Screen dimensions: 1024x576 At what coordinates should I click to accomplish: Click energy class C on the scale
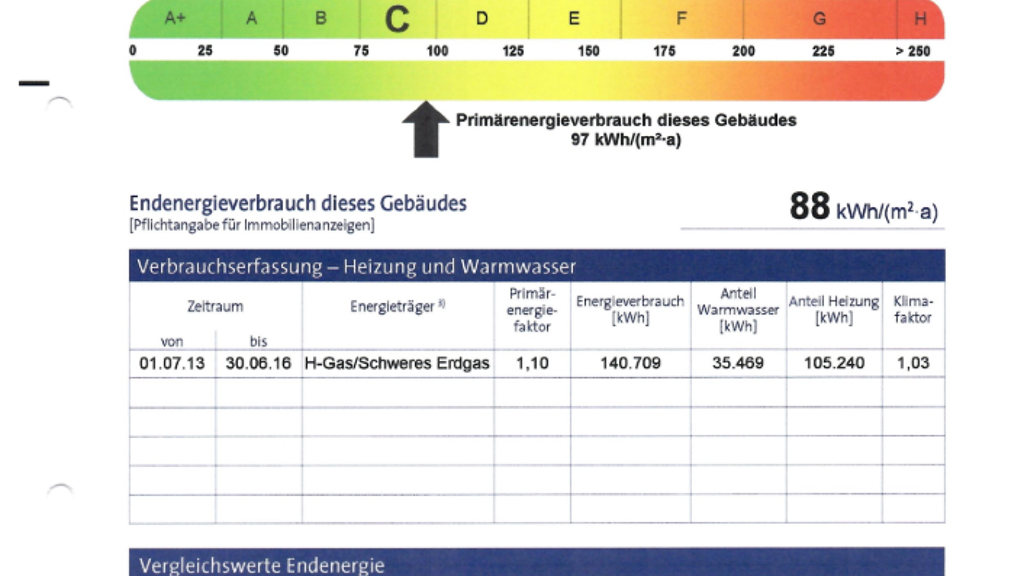point(398,19)
